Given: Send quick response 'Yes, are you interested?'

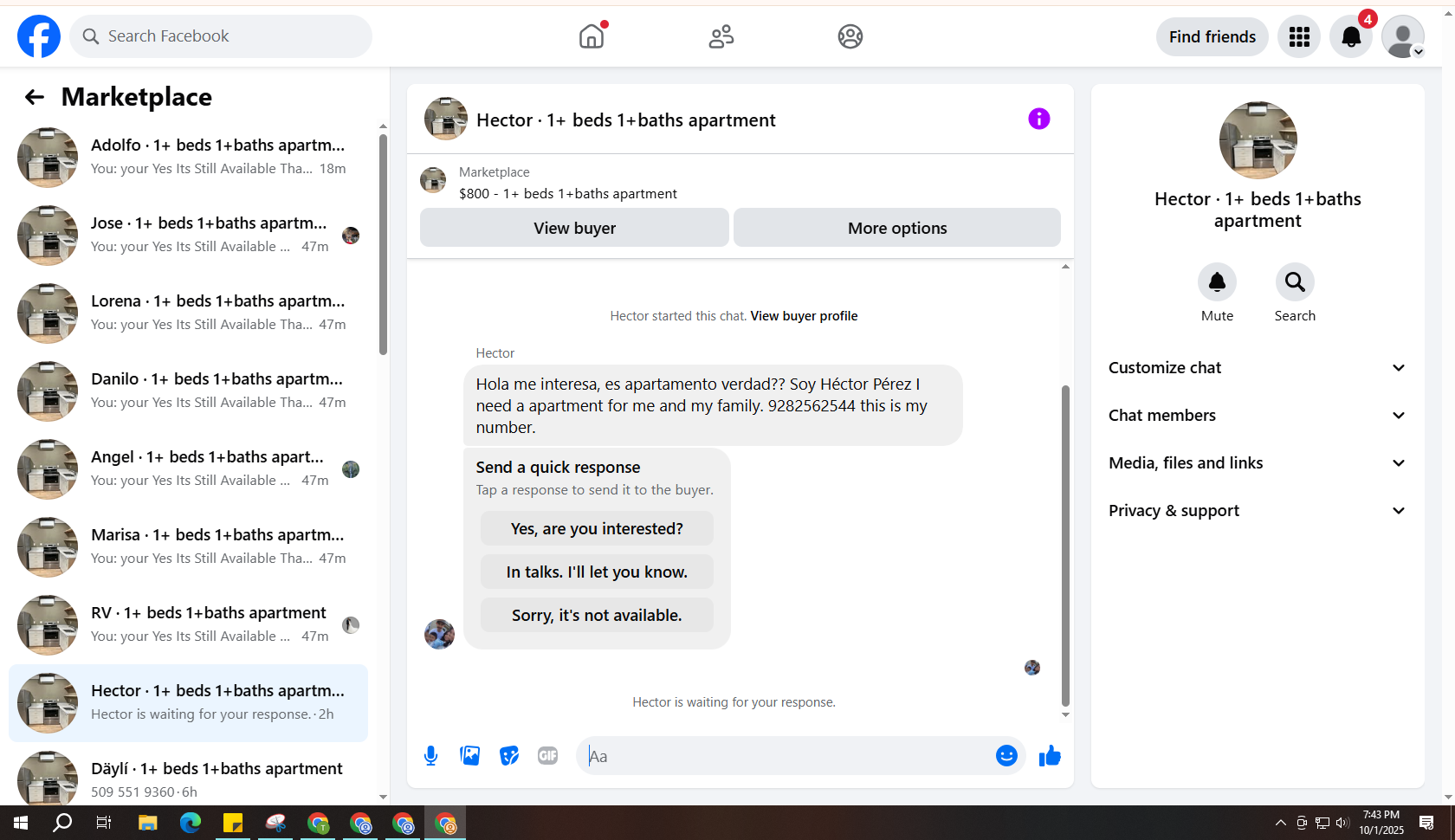Looking at the screenshot, I should 597,528.
